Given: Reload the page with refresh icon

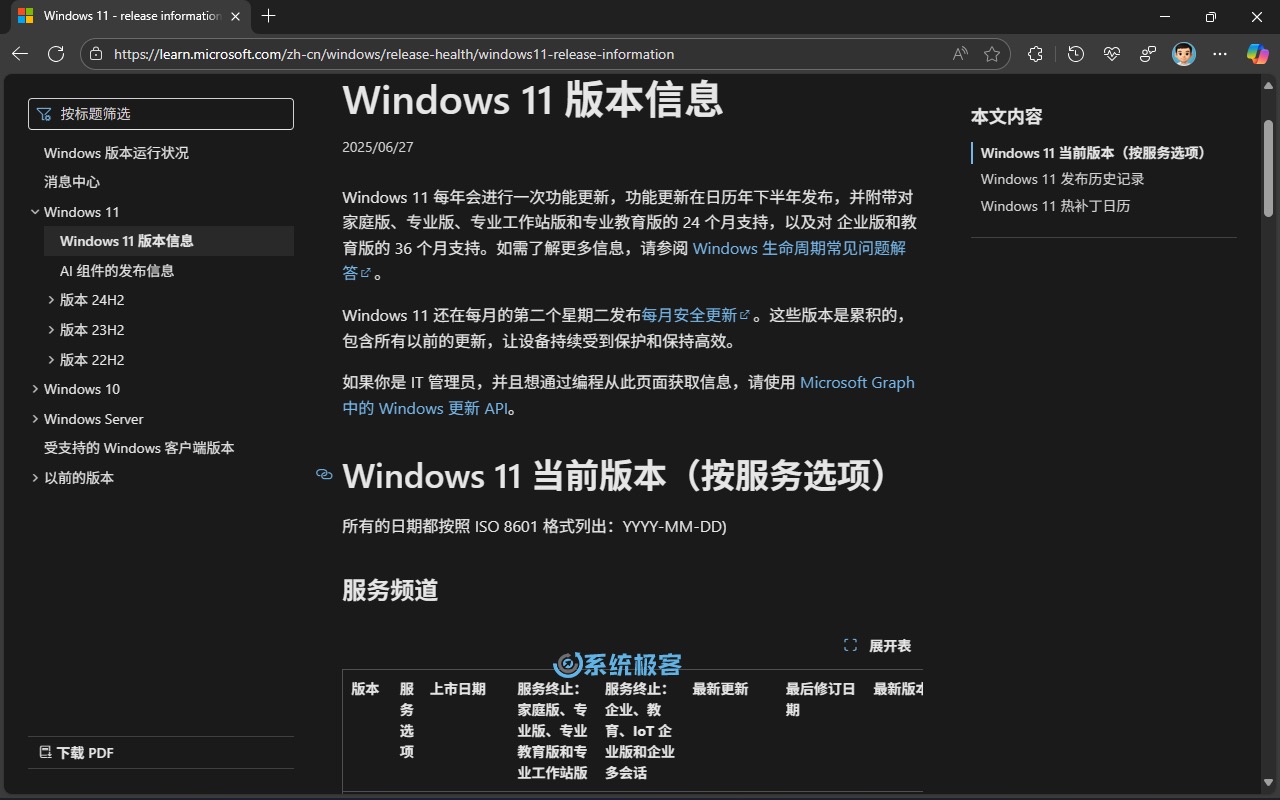Looking at the screenshot, I should [x=56, y=54].
